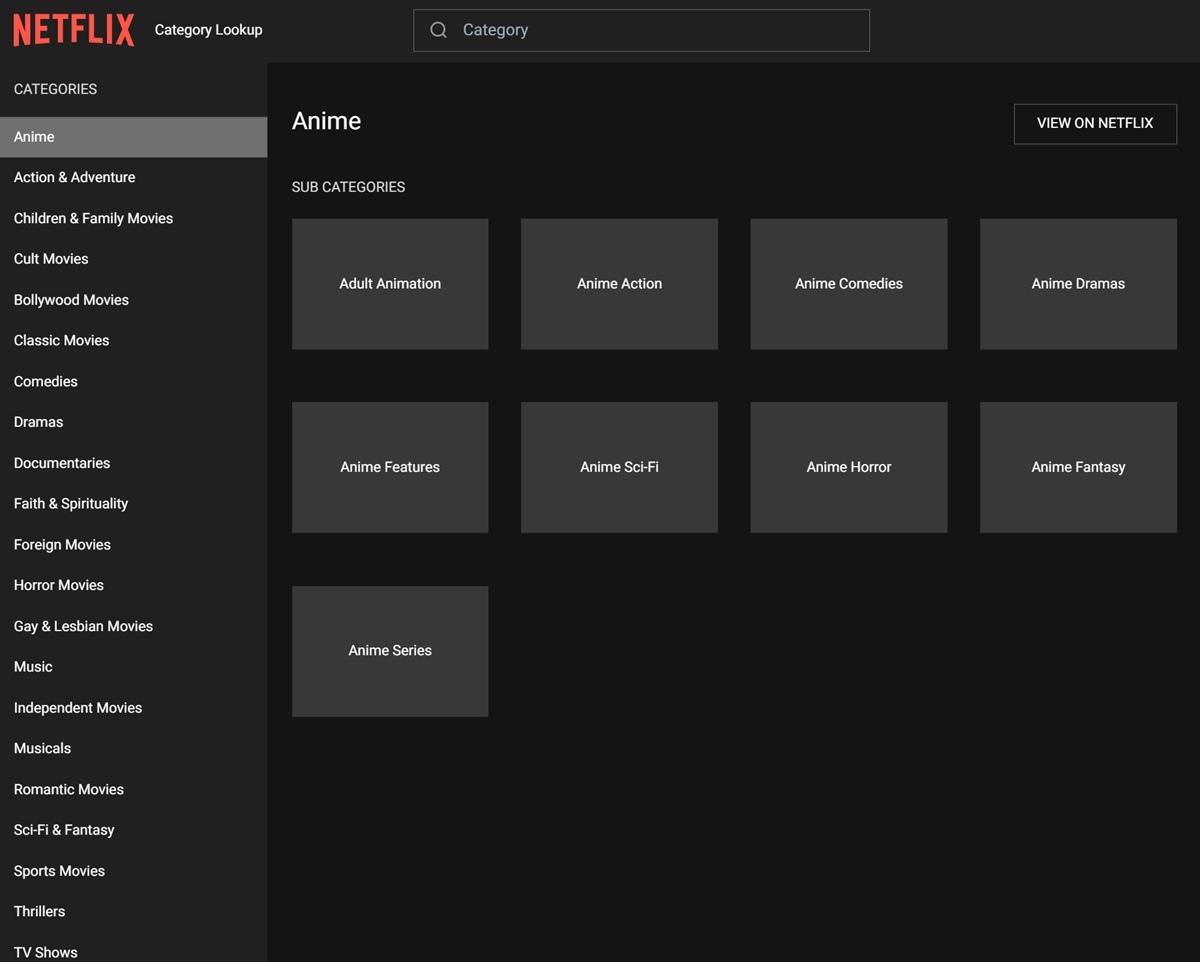Choose Faith & Spirituality category
This screenshot has width=1200, height=962.
133,503
